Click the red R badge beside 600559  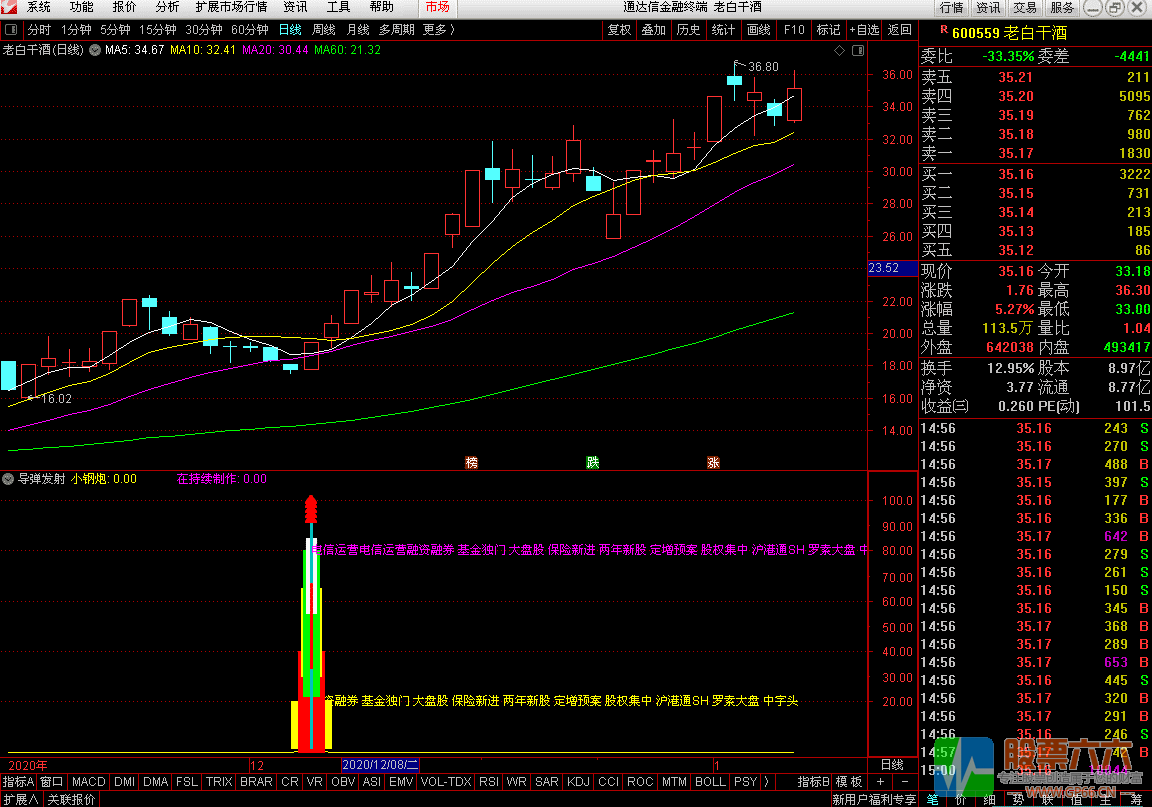(x=943, y=32)
